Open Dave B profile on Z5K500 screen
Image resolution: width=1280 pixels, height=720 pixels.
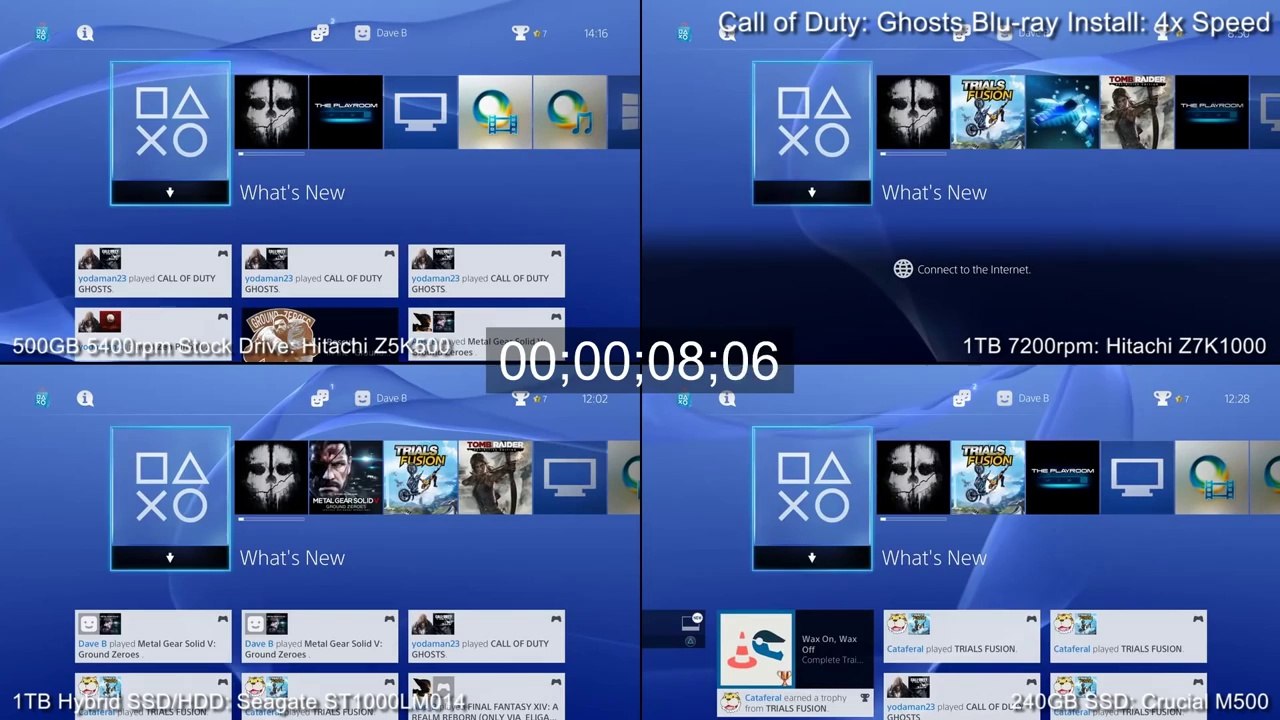[x=381, y=33]
